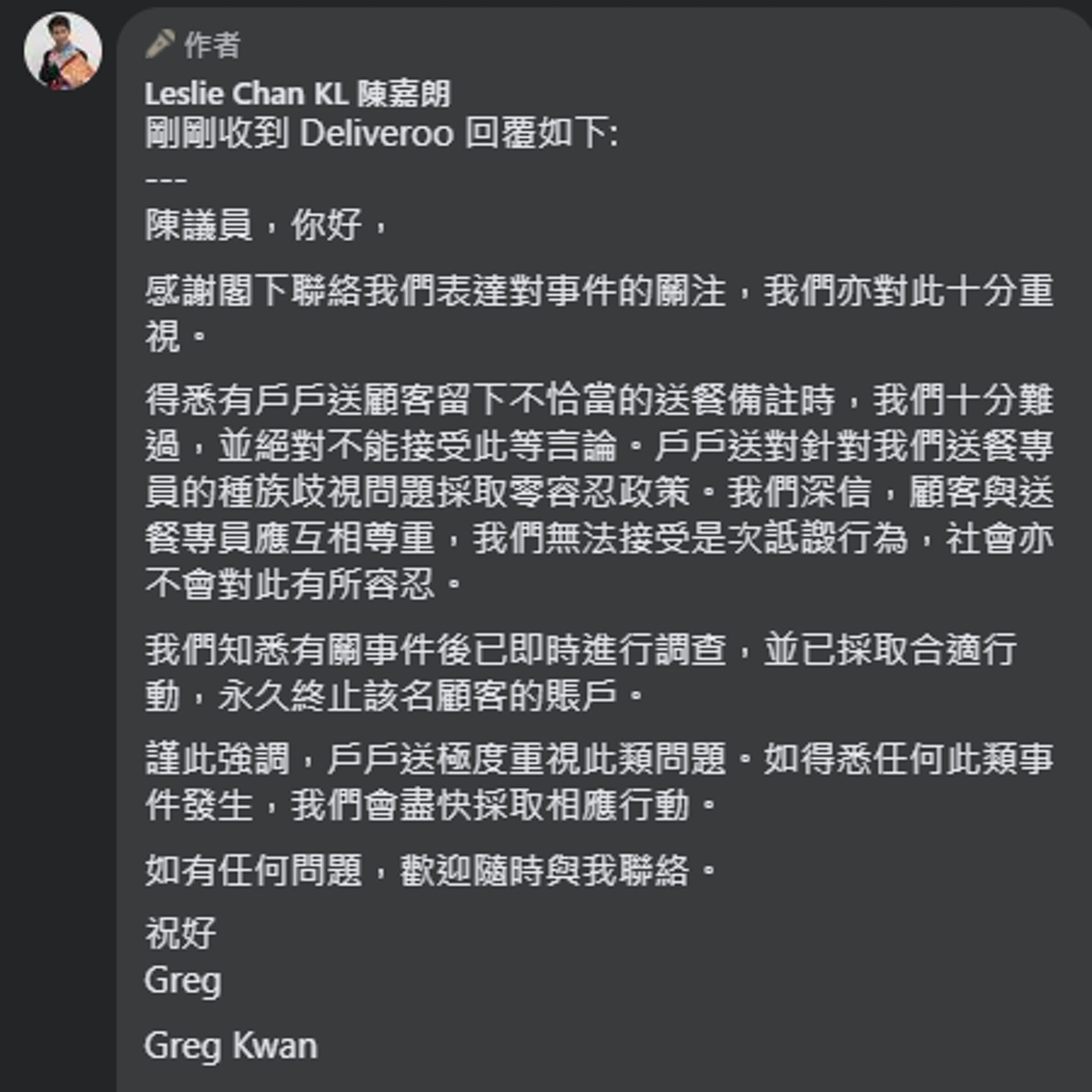This screenshot has width=1092, height=1092.
Task: Click the 作者 author label
Action: [x=212, y=45]
